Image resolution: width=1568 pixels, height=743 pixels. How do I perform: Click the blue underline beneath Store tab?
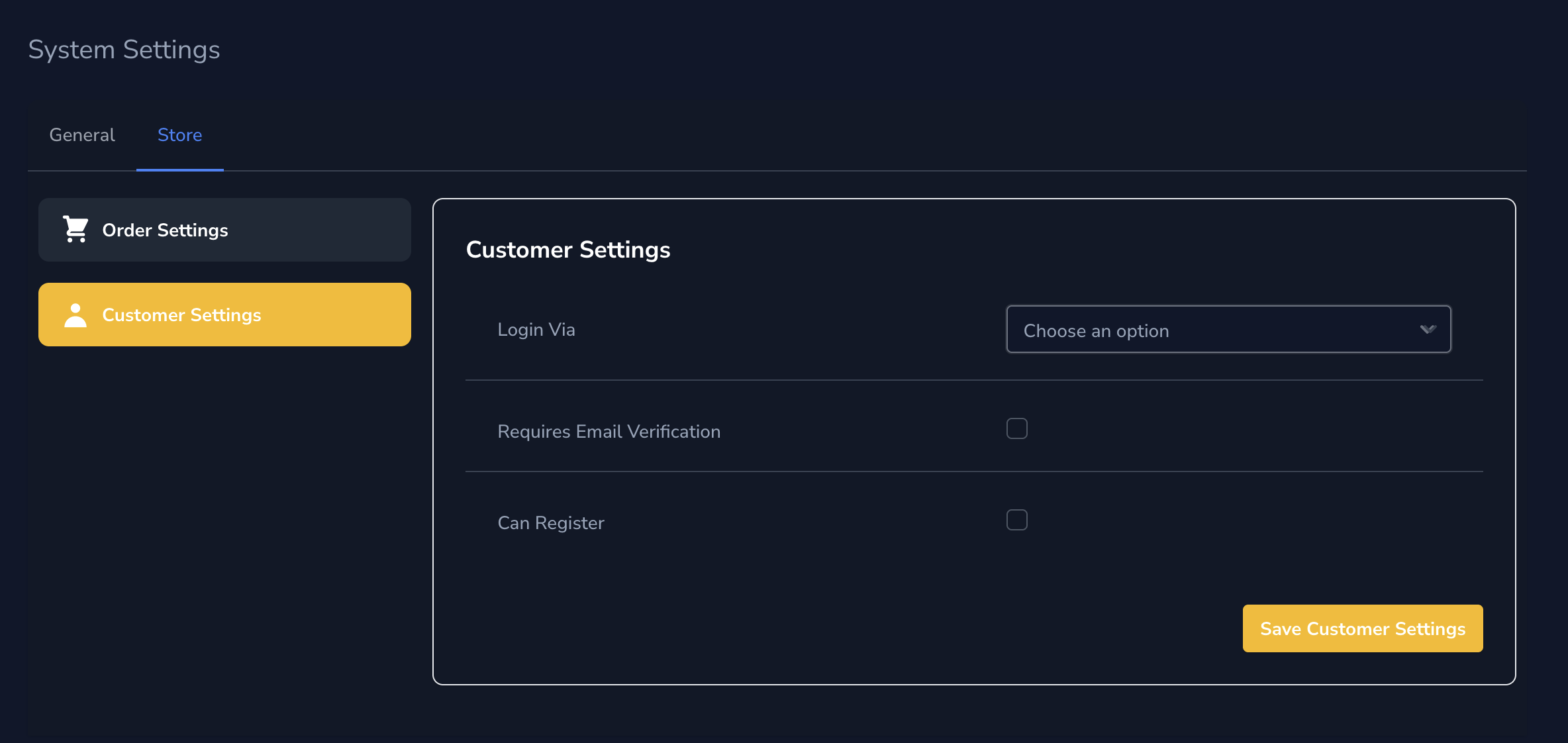click(179, 170)
